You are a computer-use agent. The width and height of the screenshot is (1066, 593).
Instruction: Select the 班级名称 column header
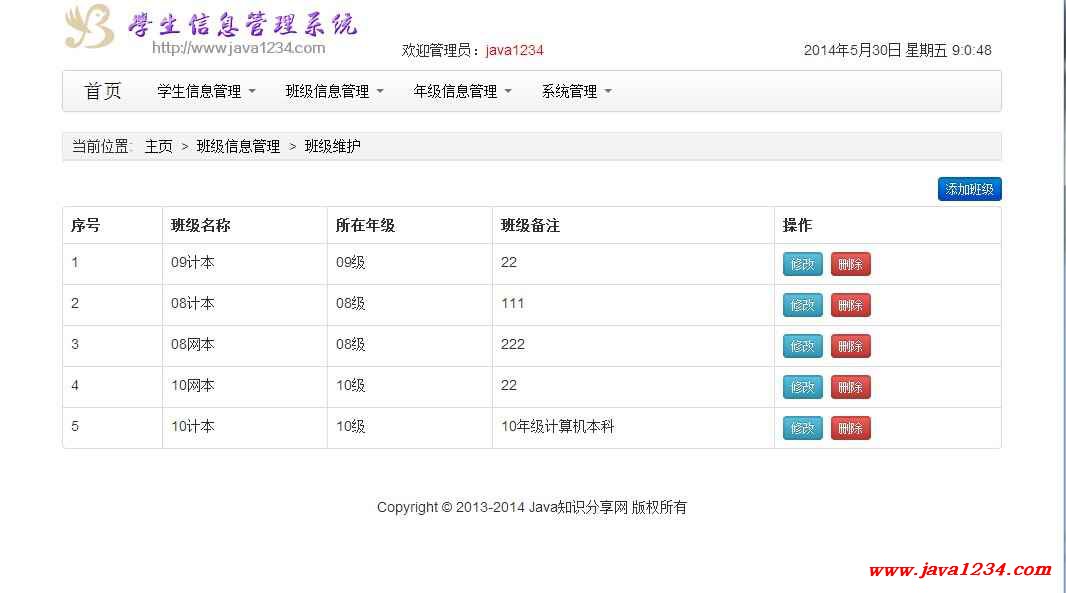(201, 225)
